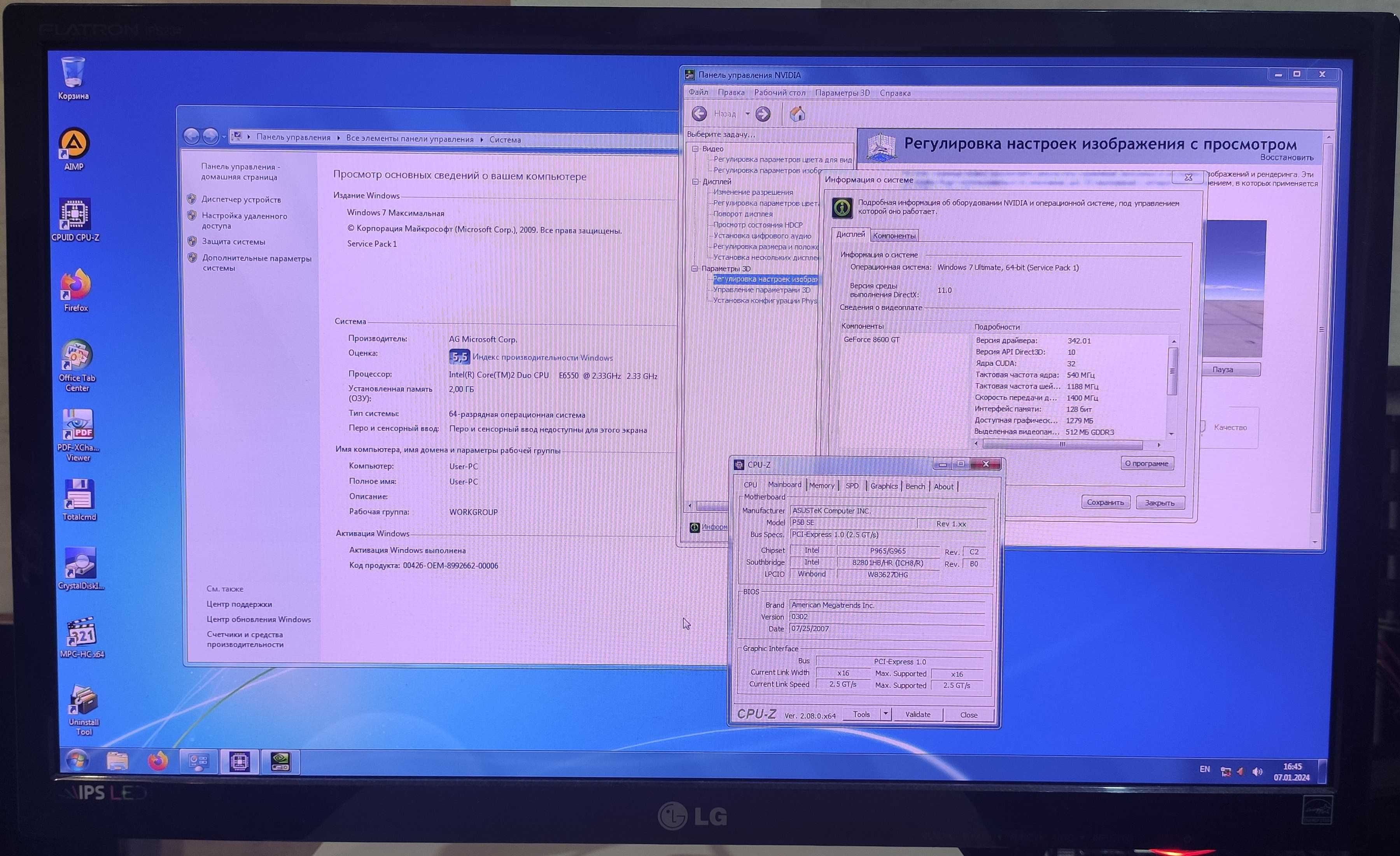Open CrystalDiskInfo desktop shortcut
Image resolution: width=1400 pixels, height=856 pixels.
pyautogui.click(x=80, y=569)
